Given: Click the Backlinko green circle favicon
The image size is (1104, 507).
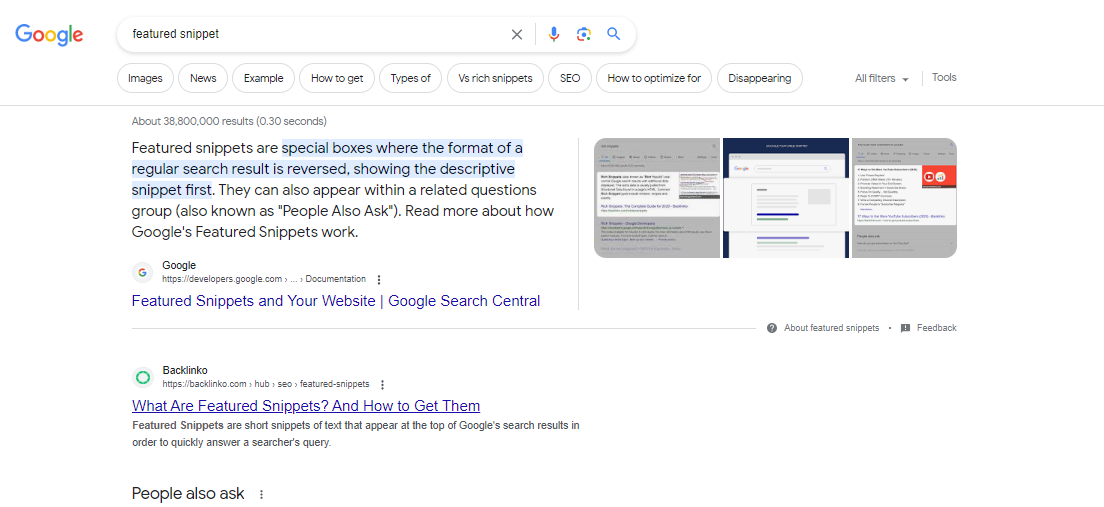Looking at the screenshot, I should point(143,377).
